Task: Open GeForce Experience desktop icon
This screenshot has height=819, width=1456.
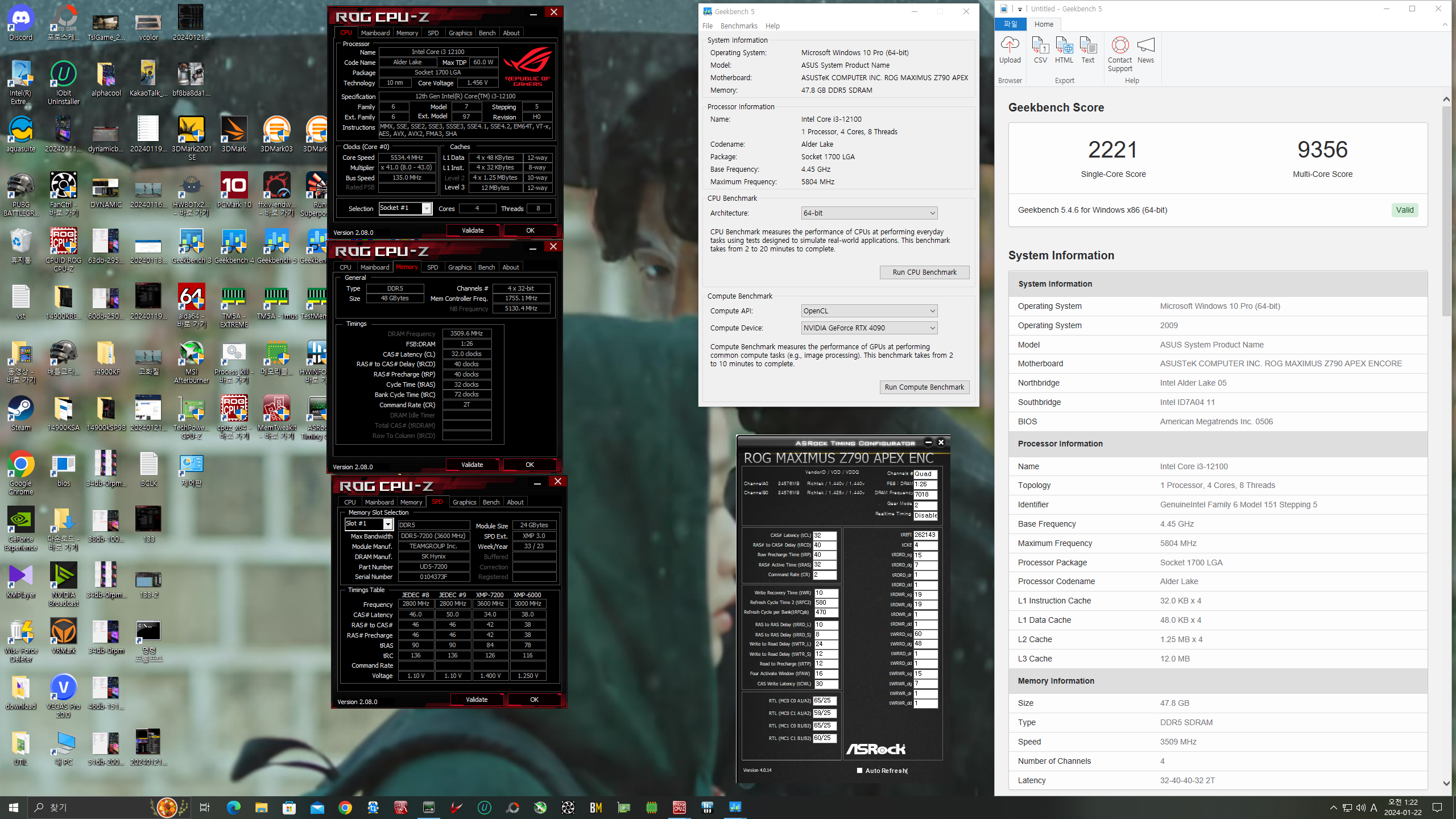Action: tap(21, 529)
